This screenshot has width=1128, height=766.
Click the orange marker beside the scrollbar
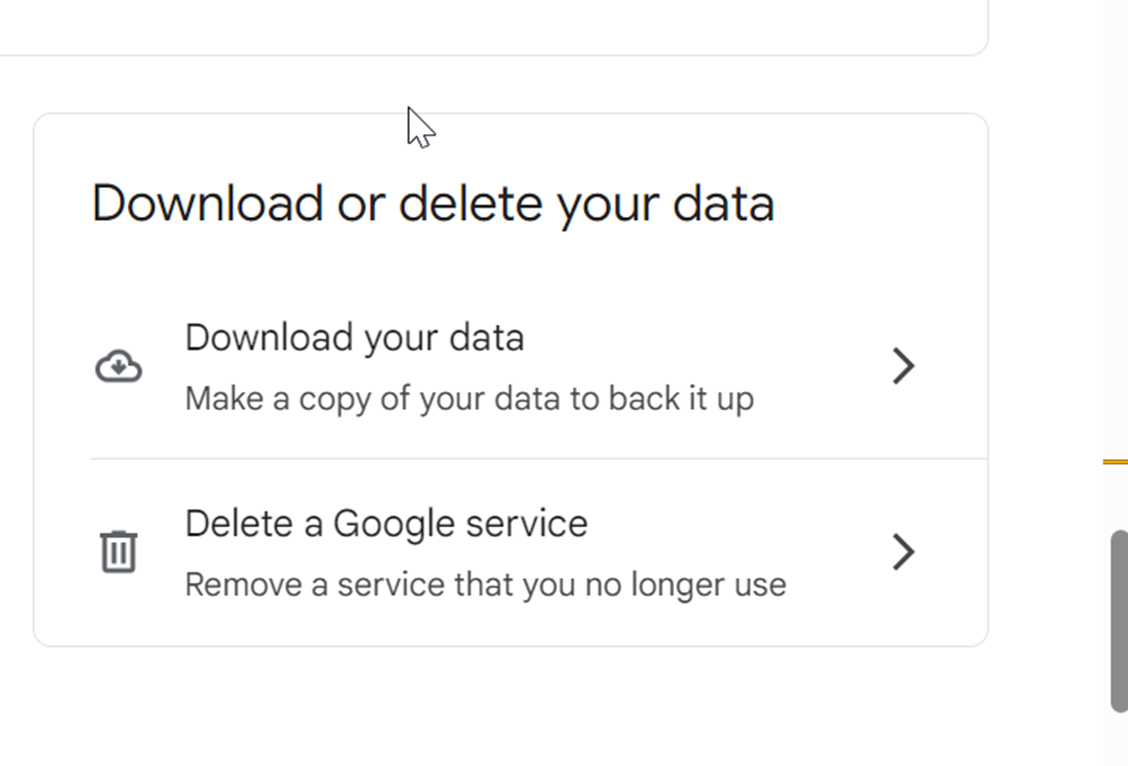[x=1115, y=462]
